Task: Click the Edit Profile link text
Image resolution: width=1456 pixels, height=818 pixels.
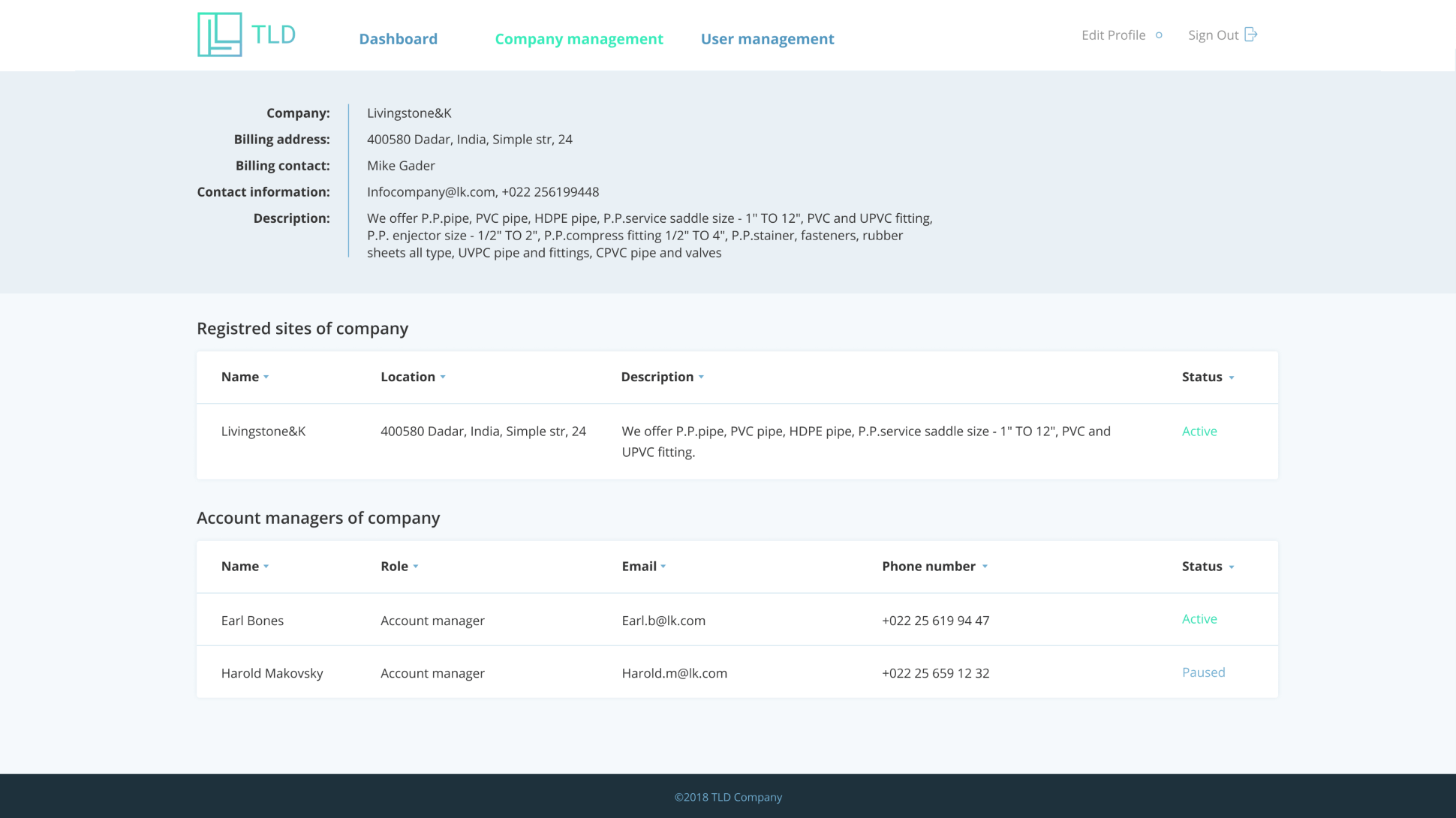Action: [x=1113, y=35]
